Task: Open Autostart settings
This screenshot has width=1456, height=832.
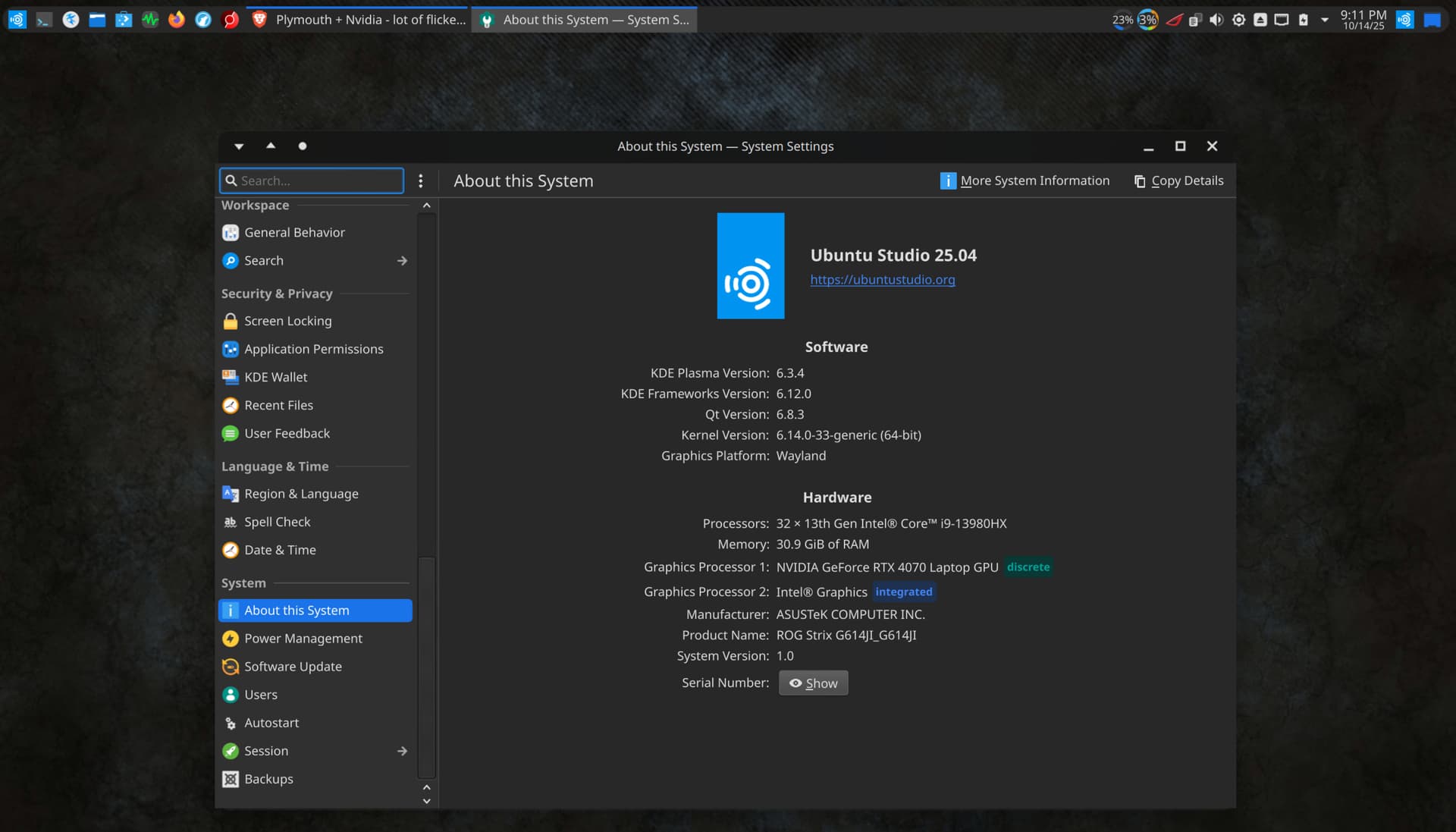Action: [271, 723]
